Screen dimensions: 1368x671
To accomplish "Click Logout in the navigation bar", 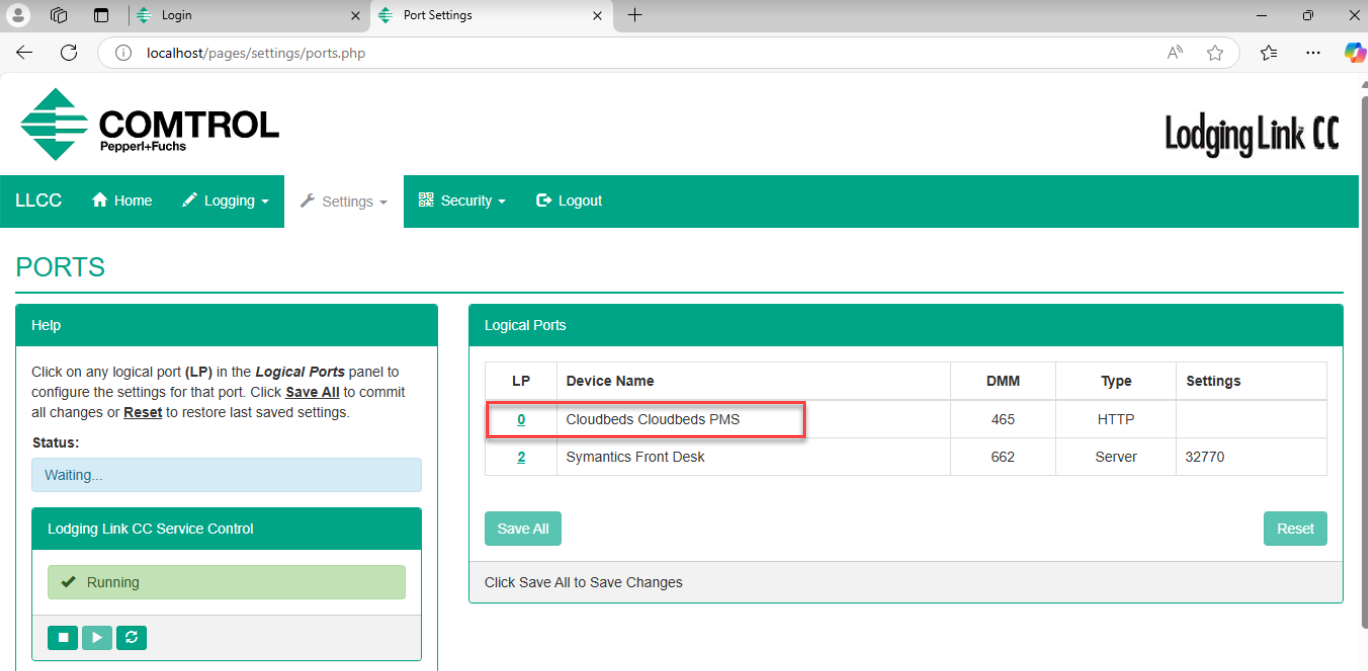I will (569, 201).
